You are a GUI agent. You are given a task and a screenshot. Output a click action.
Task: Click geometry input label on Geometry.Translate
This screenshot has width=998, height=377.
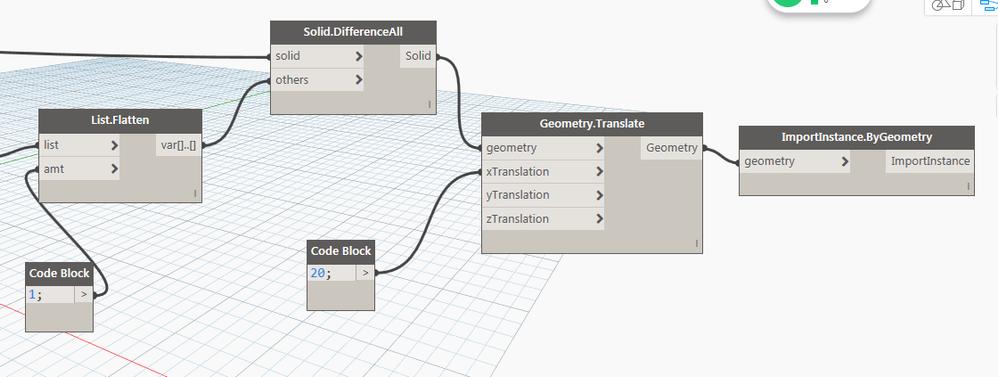point(511,148)
